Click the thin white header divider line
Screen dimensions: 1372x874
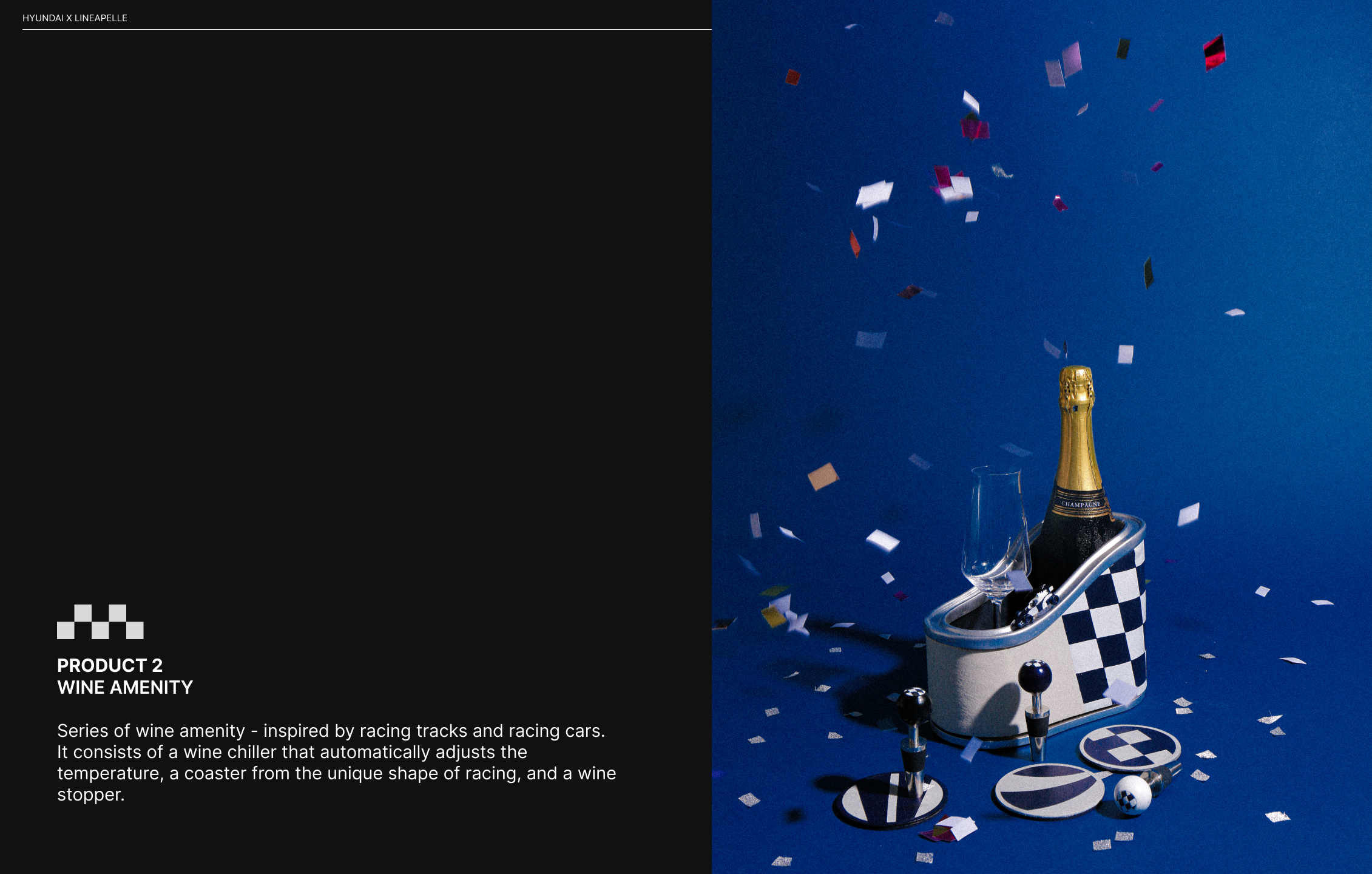(367, 29)
